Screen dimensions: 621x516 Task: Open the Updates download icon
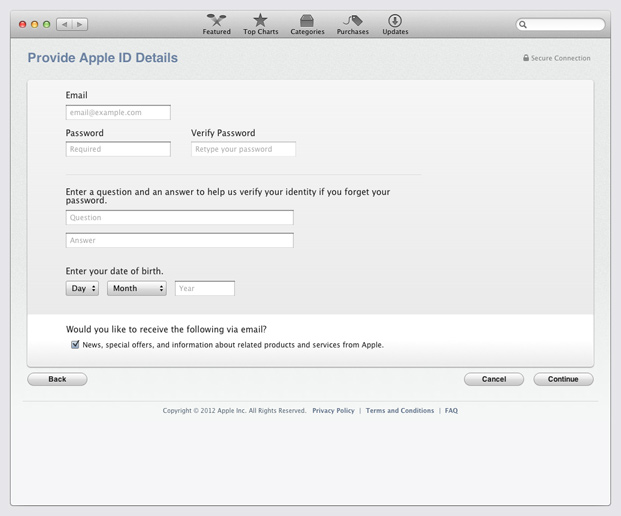tap(395, 21)
